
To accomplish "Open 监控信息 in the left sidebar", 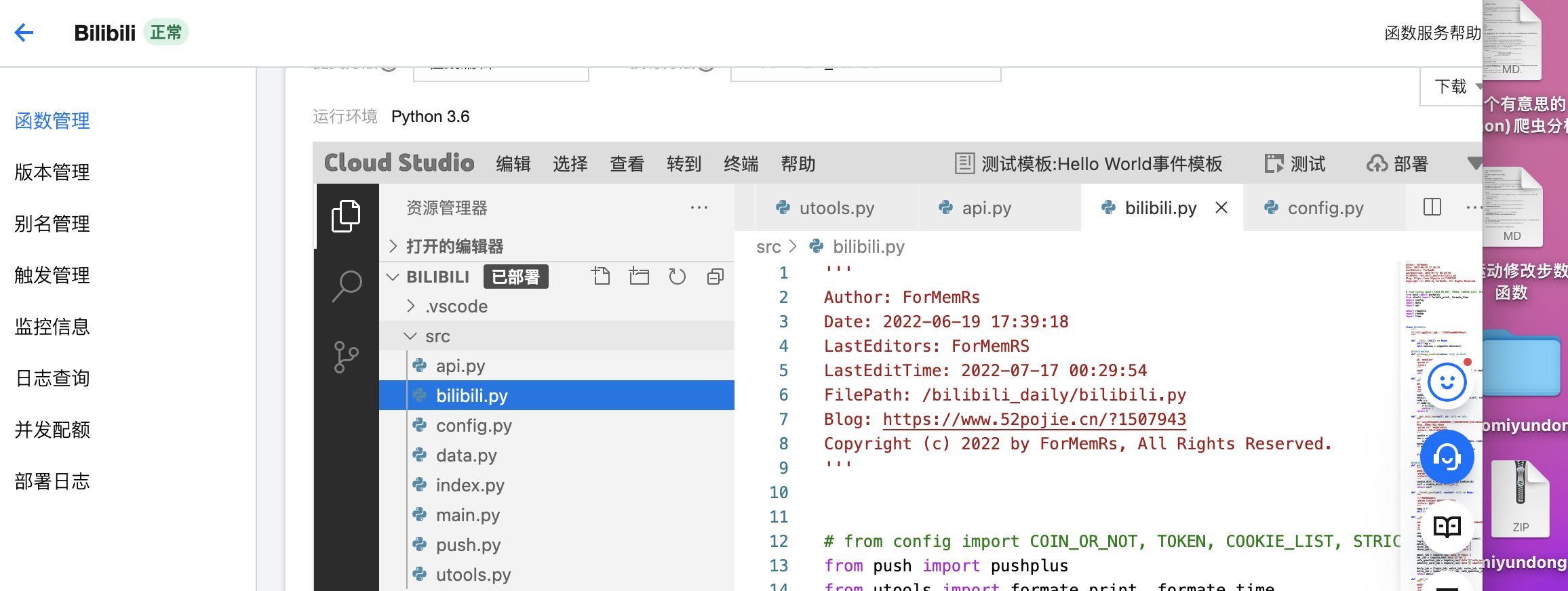I will tap(52, 327).
